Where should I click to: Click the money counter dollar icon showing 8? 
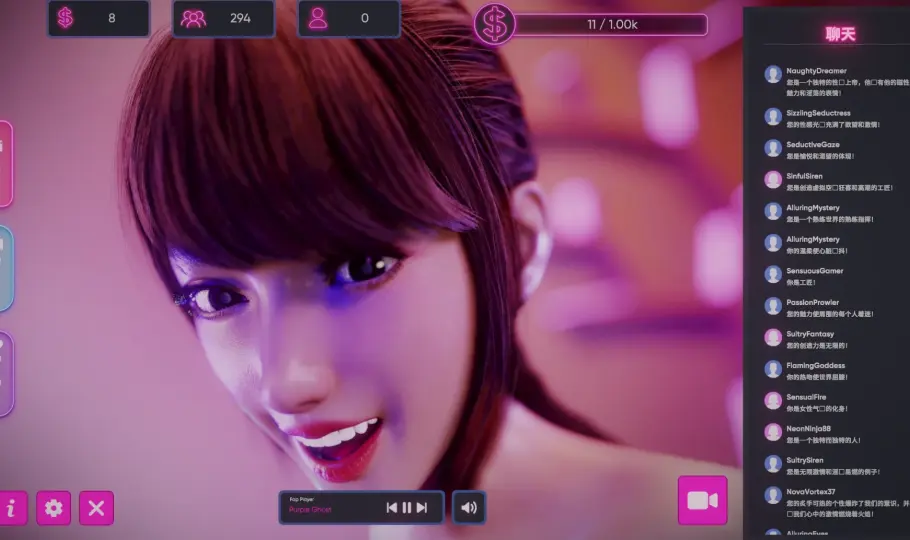[66, 18]
